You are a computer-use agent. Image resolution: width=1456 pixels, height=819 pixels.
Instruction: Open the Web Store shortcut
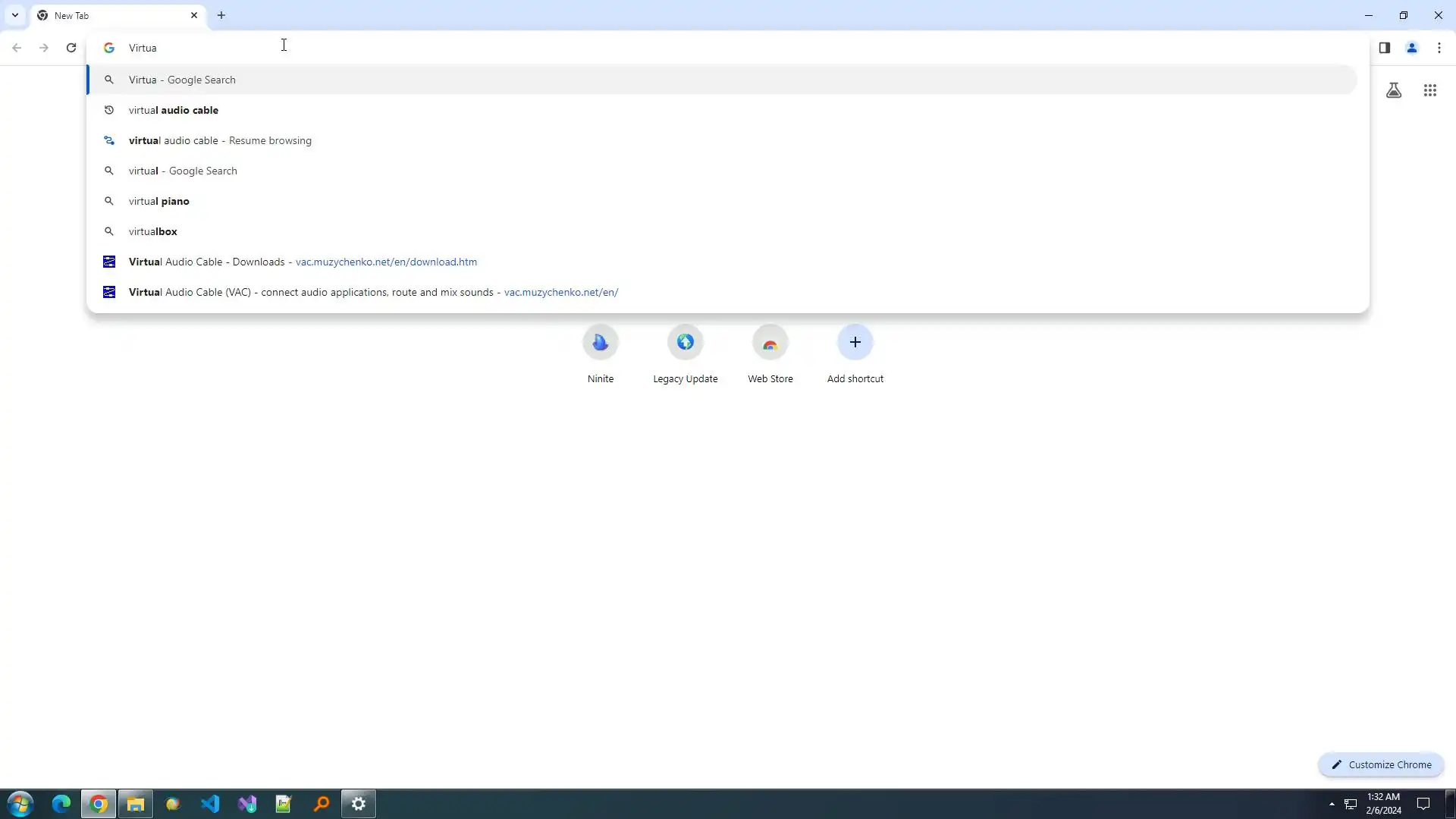pyautogui.click(x=770, y=343)
